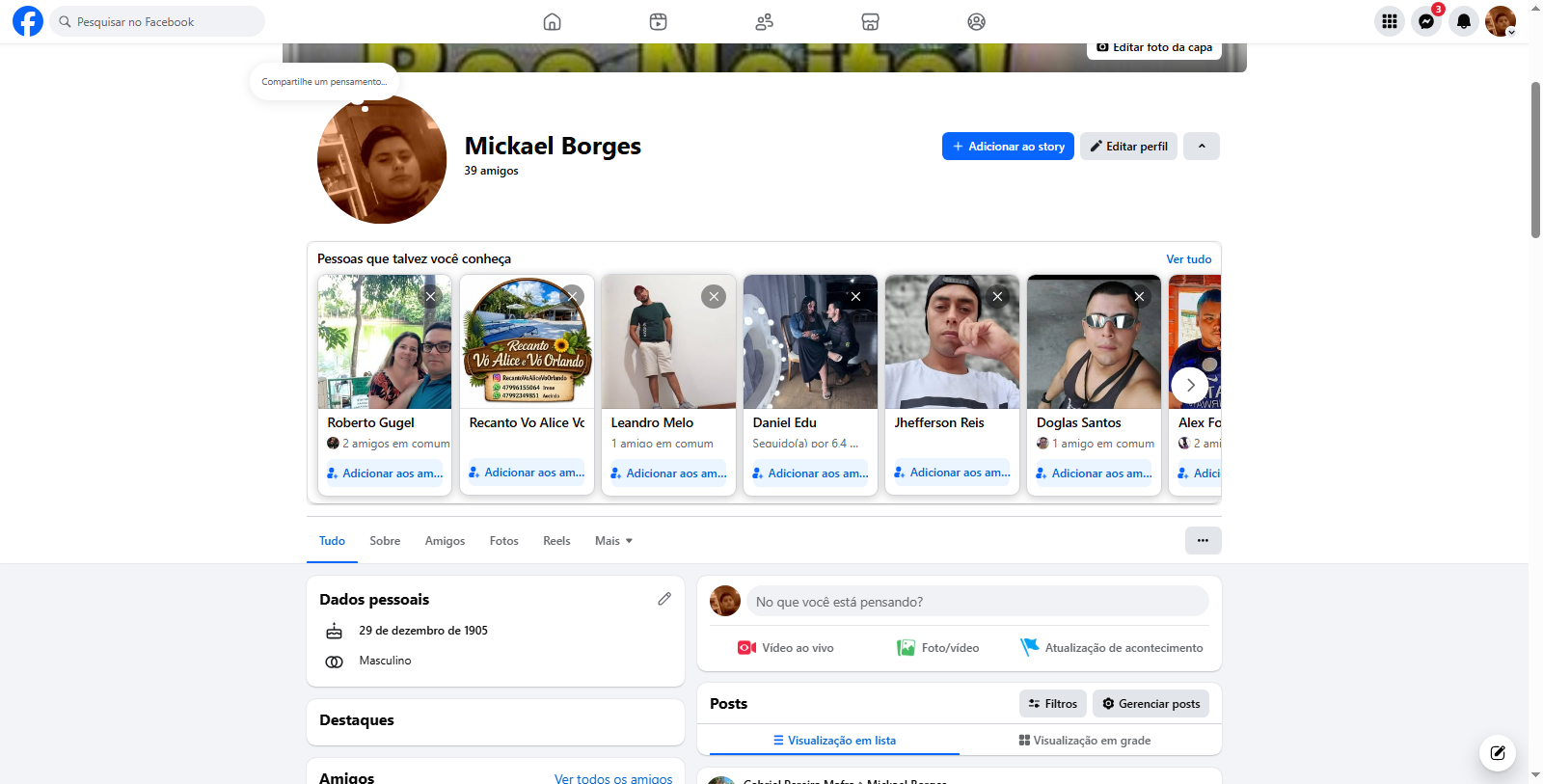
Task: Switch to the Amigos tab
Action: [445, 541]
